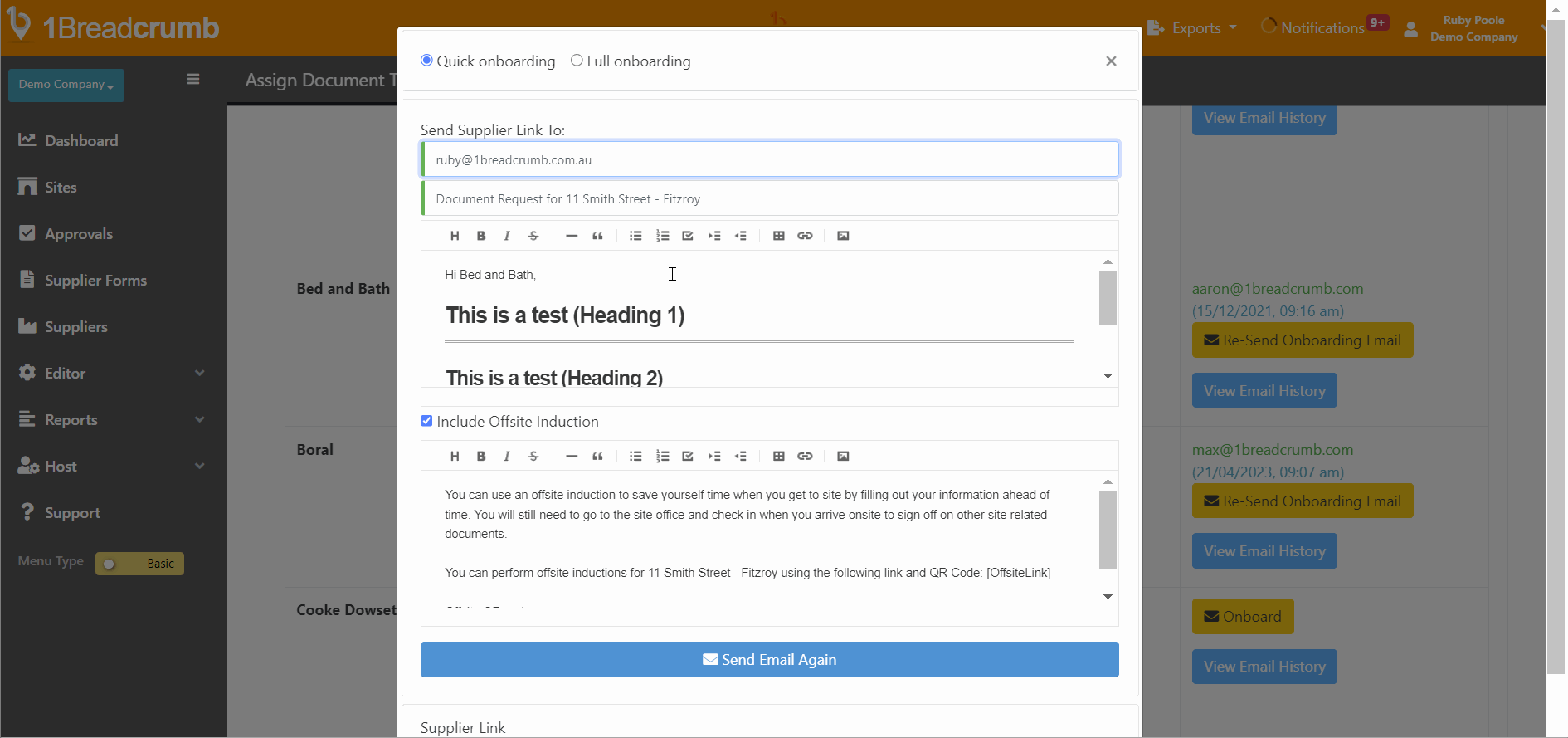The height and width of the screenshot is (738, 1568).
Task: Click the yellow Onboard button
Action: coord(1242,617)
